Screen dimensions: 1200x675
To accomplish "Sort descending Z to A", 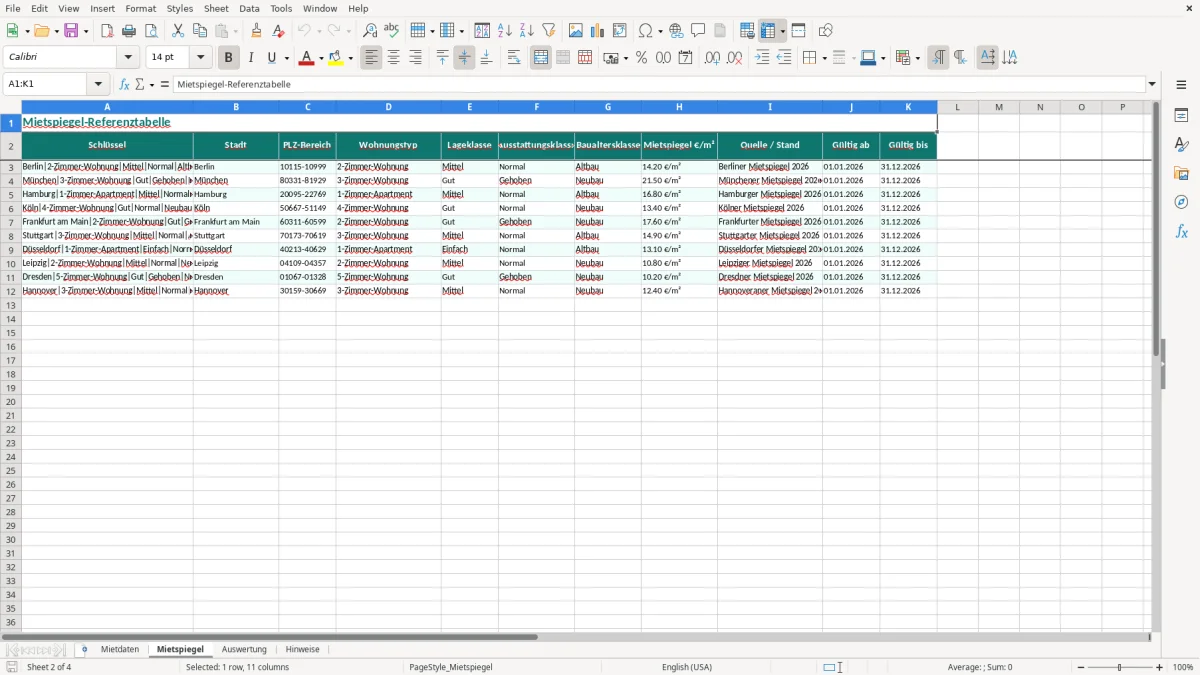I will [527, 31].
